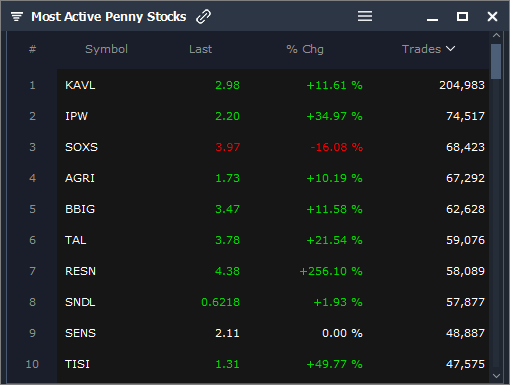Image resolution: width=510 pixels, height=385 pixels.
Task: Toggle the Trades column sort chevron
Action: tap(451, 49)
